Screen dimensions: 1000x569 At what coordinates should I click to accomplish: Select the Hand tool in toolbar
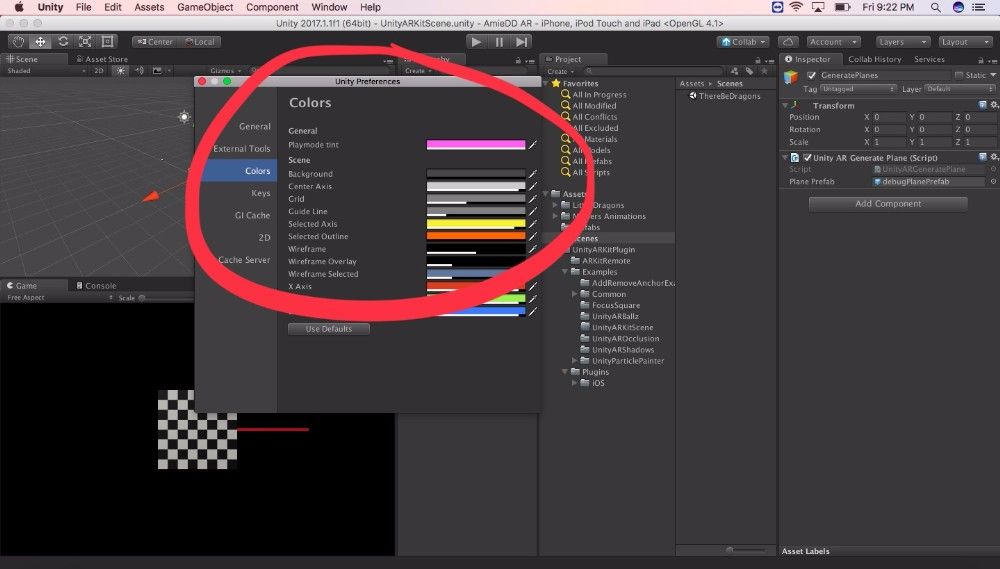pyautogui.click(x=19, y=41)
